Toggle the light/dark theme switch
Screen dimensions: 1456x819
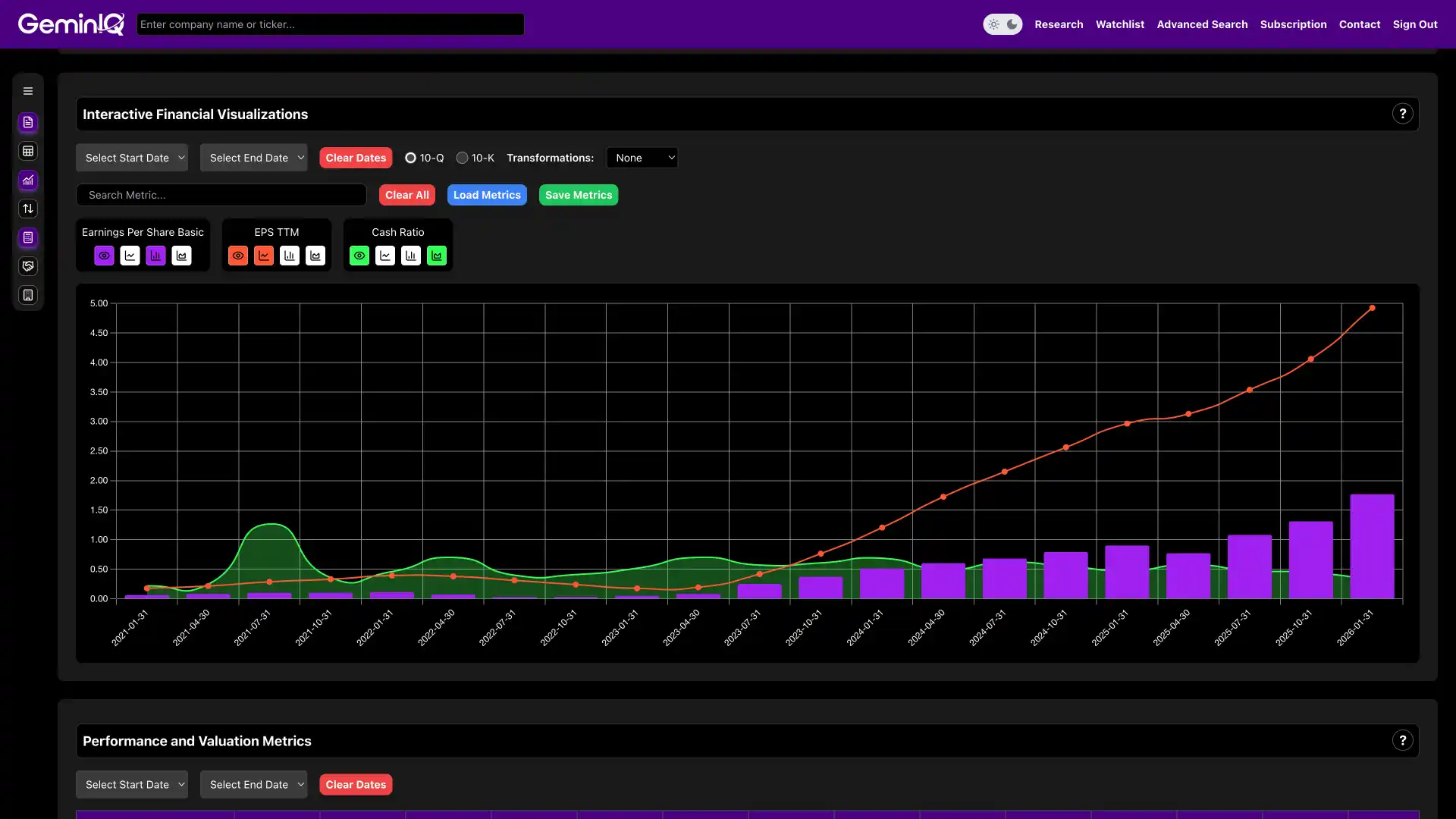click(1003, 24)
